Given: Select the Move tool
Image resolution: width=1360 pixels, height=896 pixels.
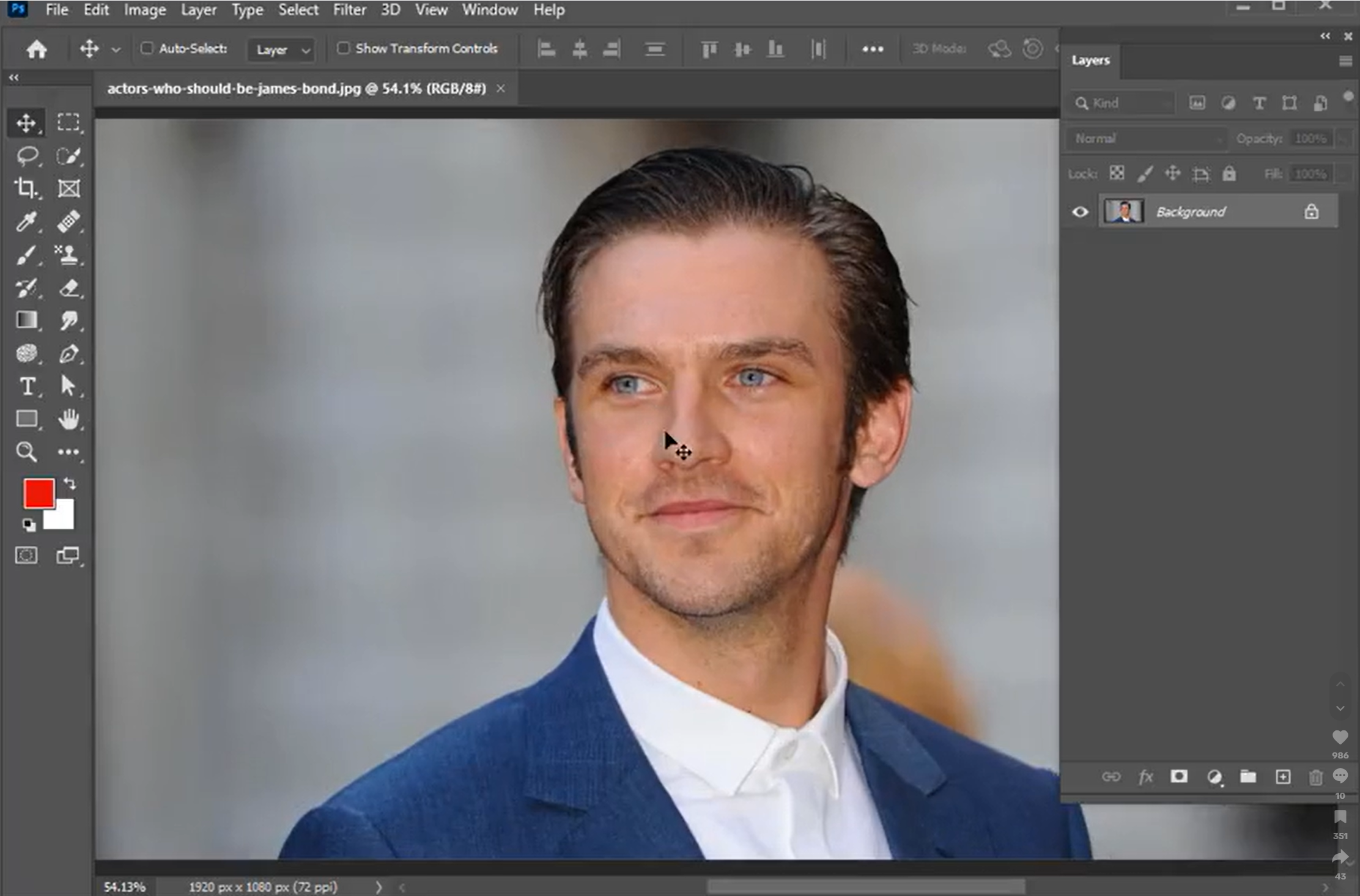Looking at the screenshot, I should [x=27, y=122].
